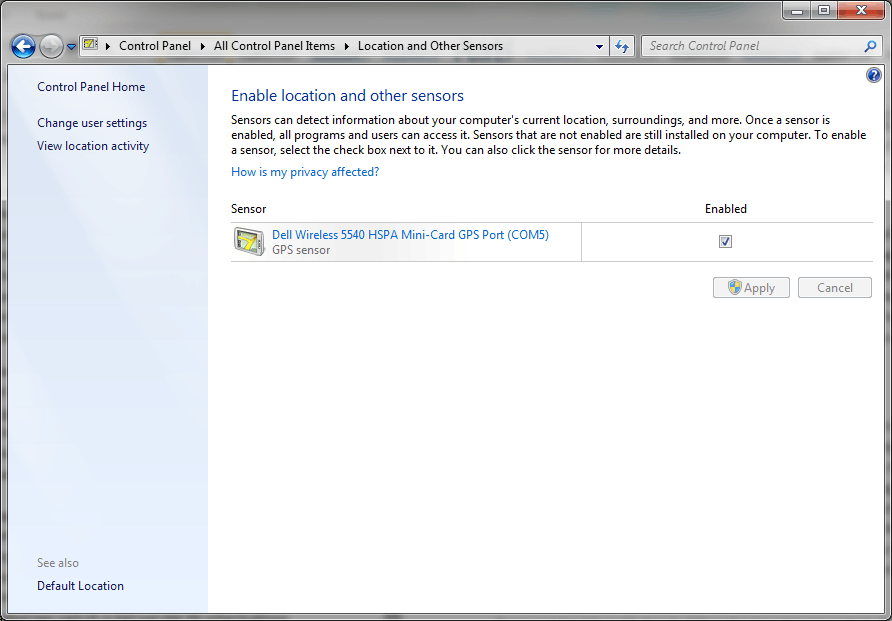Open the Default Location link

pyautogui.click(x=80, y=586)
